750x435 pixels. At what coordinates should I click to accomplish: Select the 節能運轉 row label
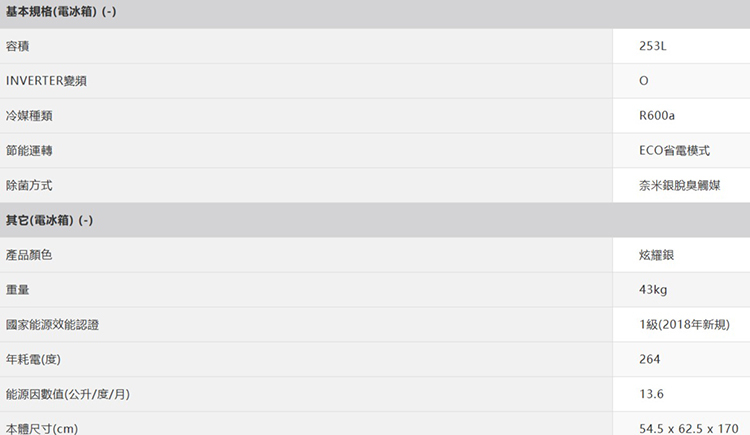point(29,151)
